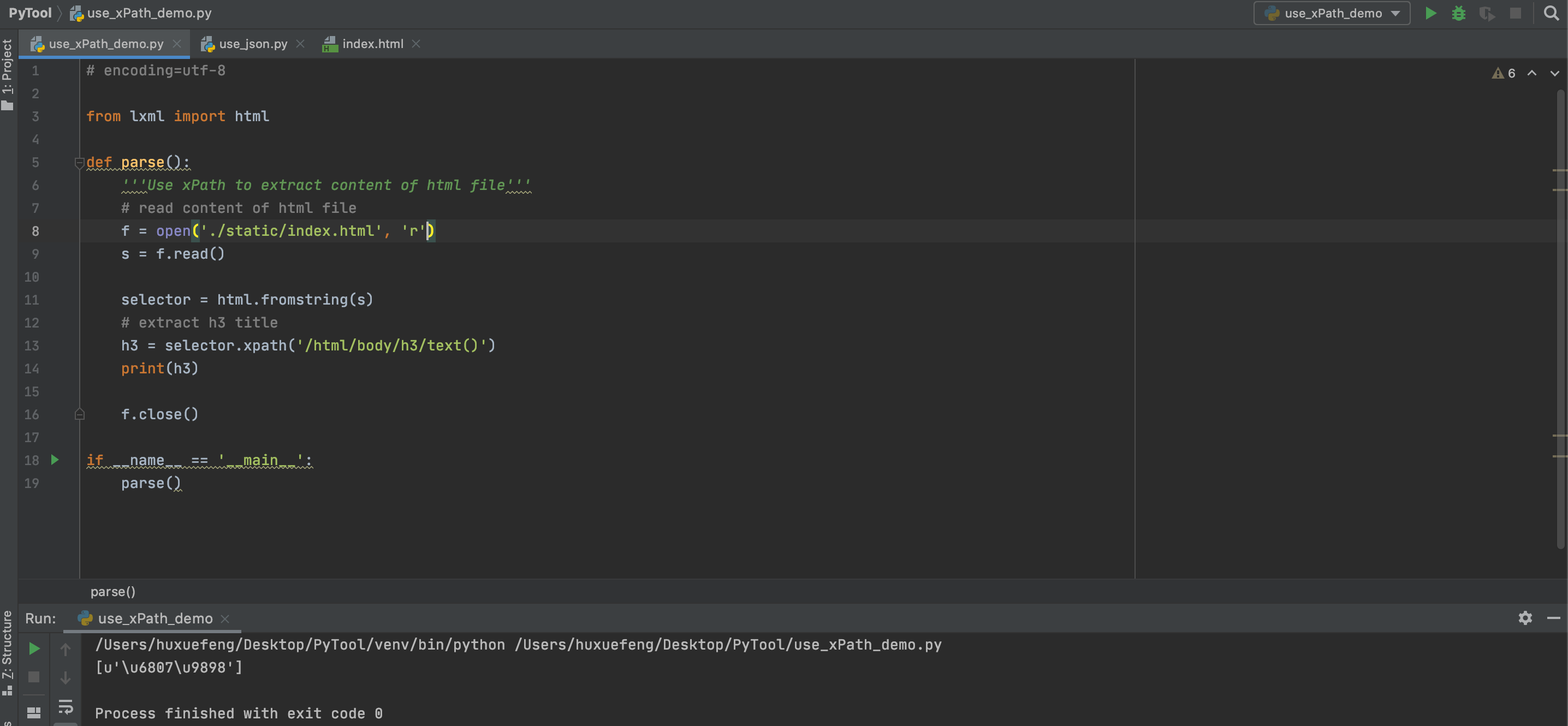Image resolution: width=1568 pixels, height=726 pixels.
Task: Place cursor on 'from lxml import html' line
Action: 177,116
